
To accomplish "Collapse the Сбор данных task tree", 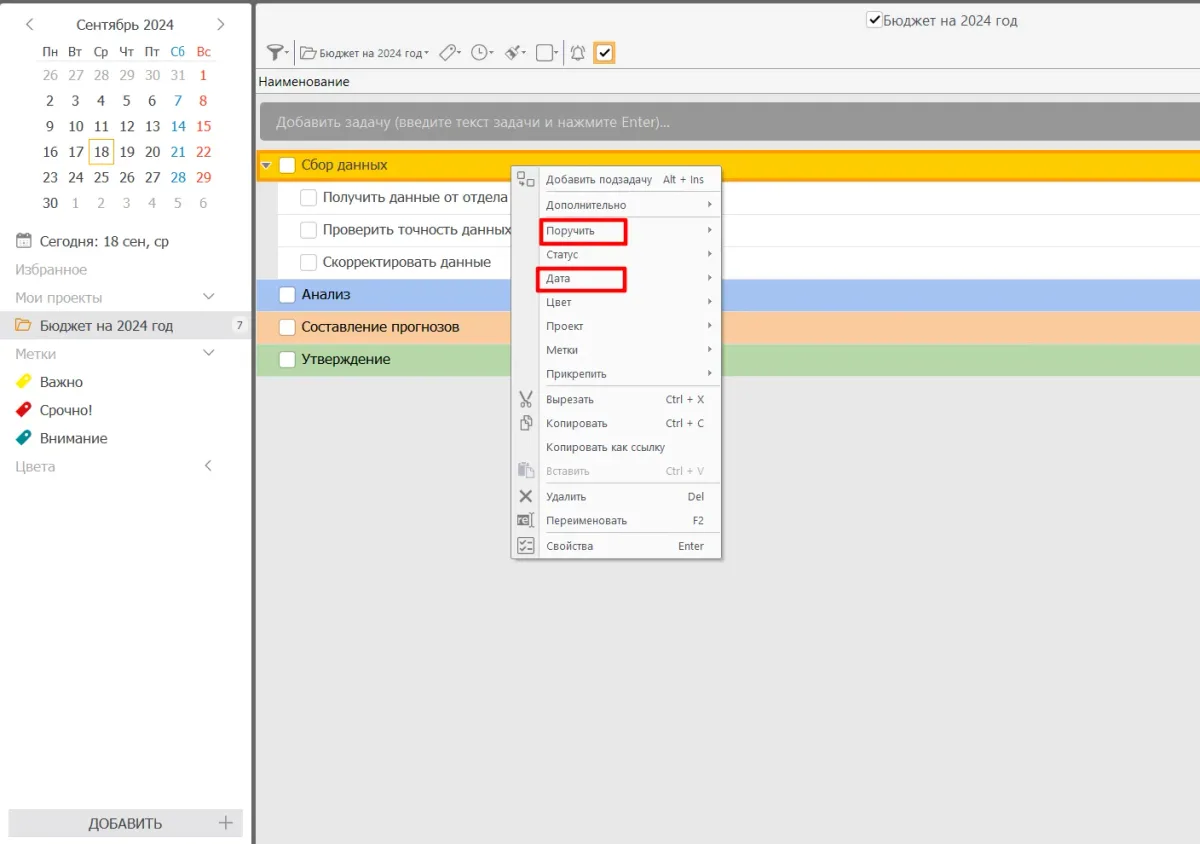I will pos(266,166).
